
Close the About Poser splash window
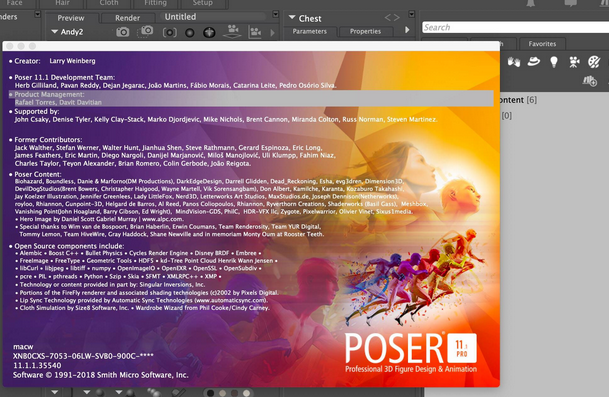click(10, 46)
